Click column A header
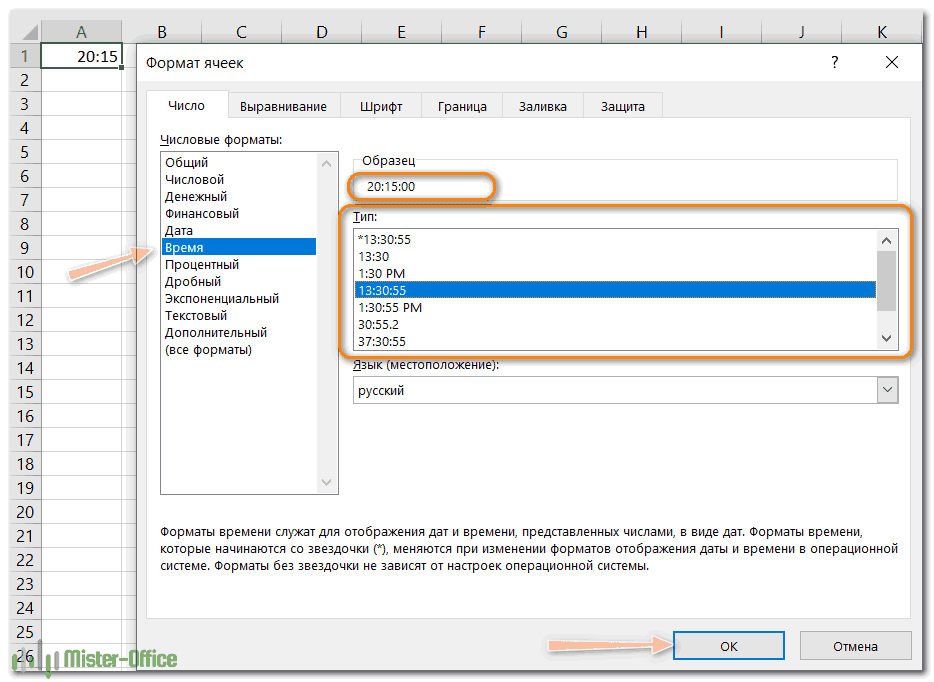This screenshot has width=934, height=682. coord(81,33)
